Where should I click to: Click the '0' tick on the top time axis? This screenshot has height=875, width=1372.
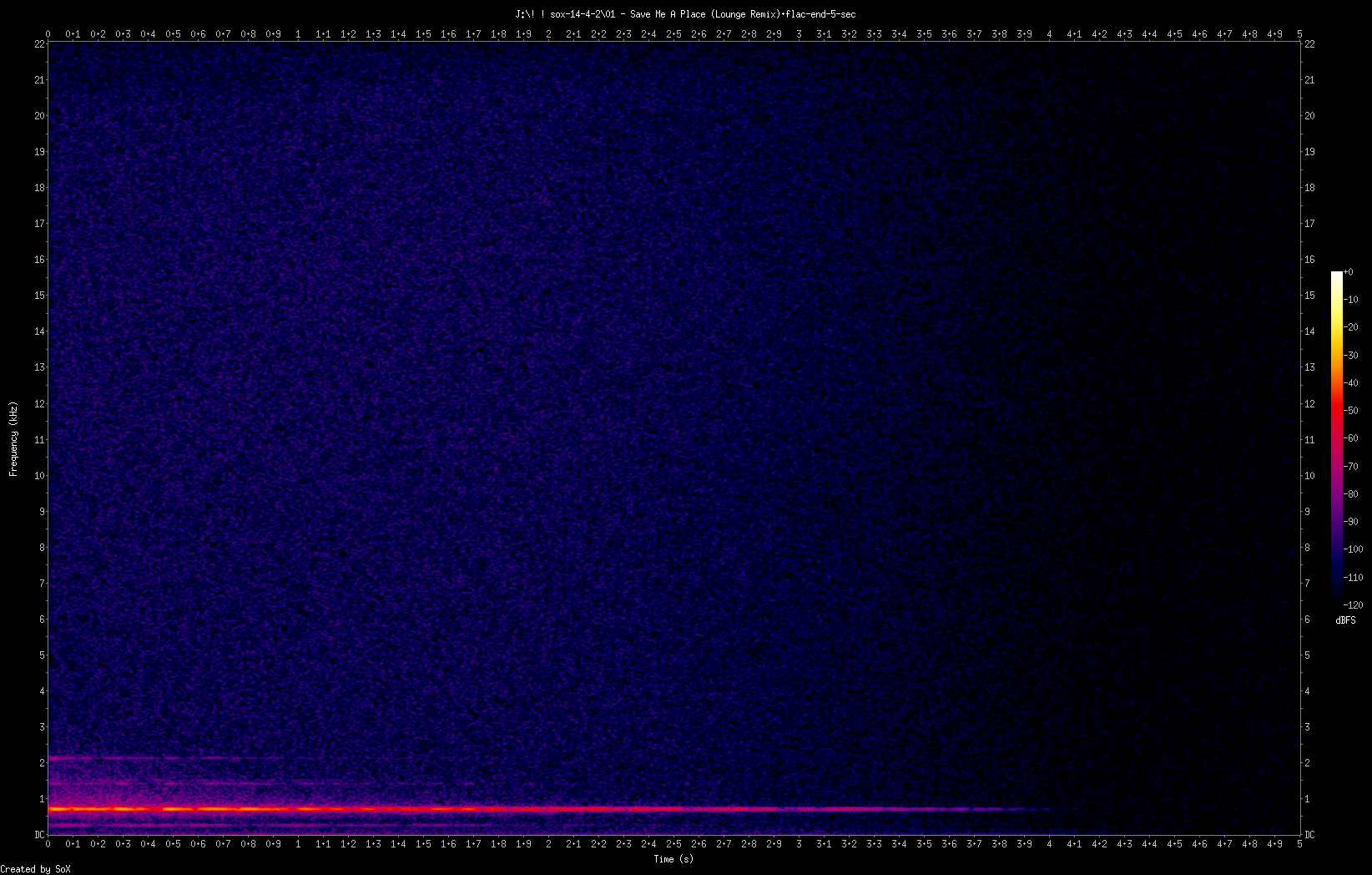(48, 34)
